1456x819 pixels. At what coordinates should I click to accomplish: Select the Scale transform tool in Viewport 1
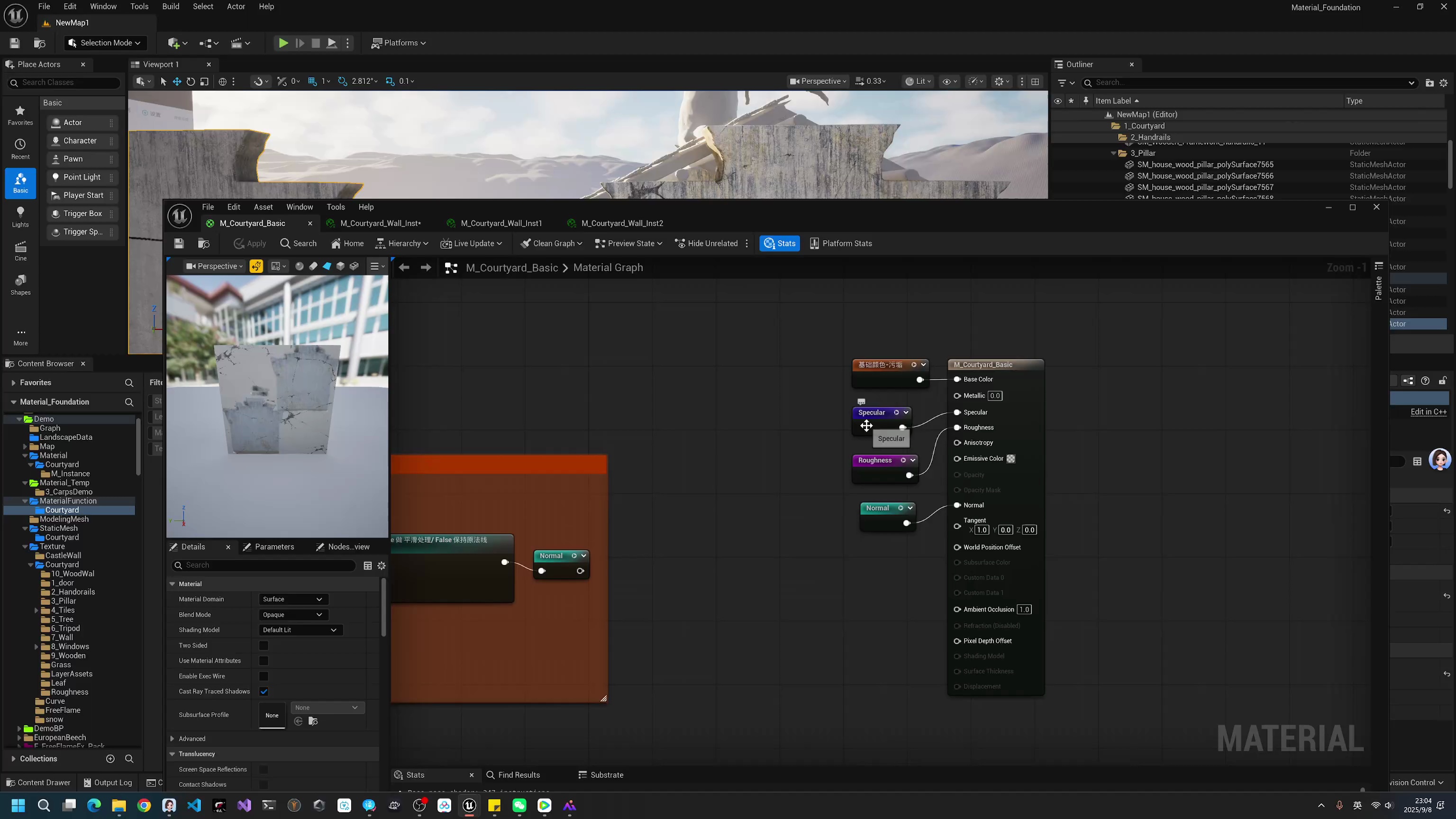(205, 82)
